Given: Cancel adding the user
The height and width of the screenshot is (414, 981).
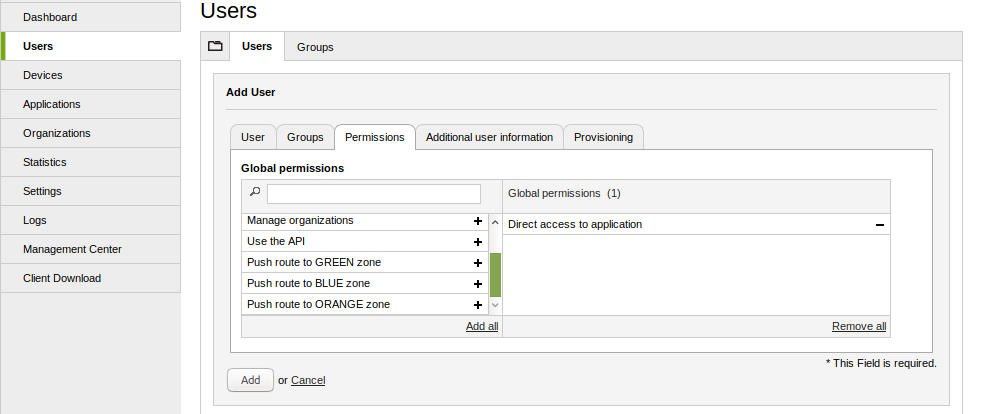Looking at the screenshot, I should pyautogui.click(x=308, y=380).
